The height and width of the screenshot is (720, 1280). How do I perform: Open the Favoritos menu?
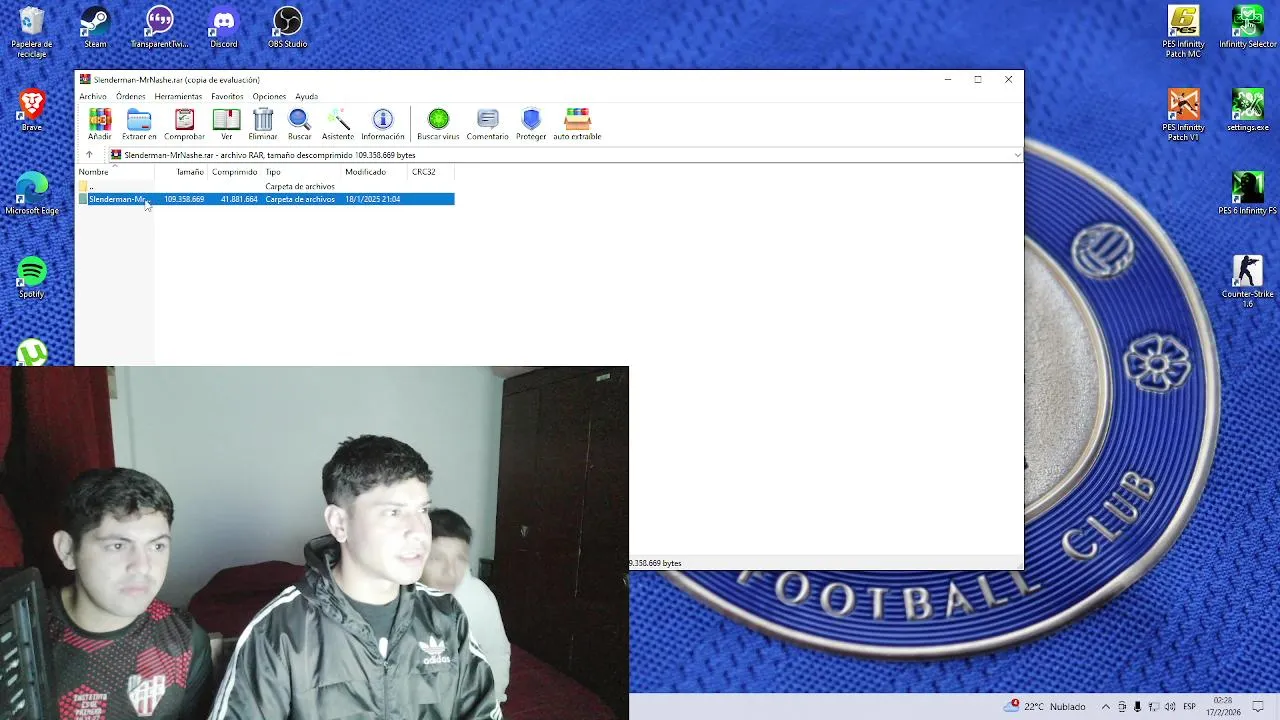click(x=227, y=97)
